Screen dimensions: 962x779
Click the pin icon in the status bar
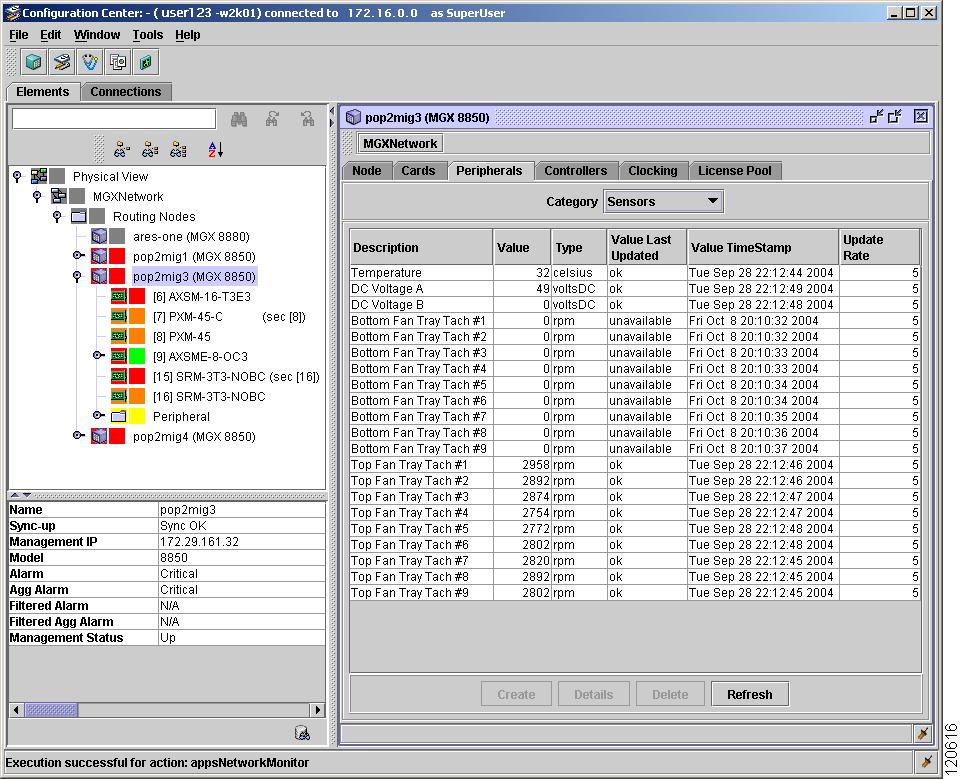(x=927, y=762)
